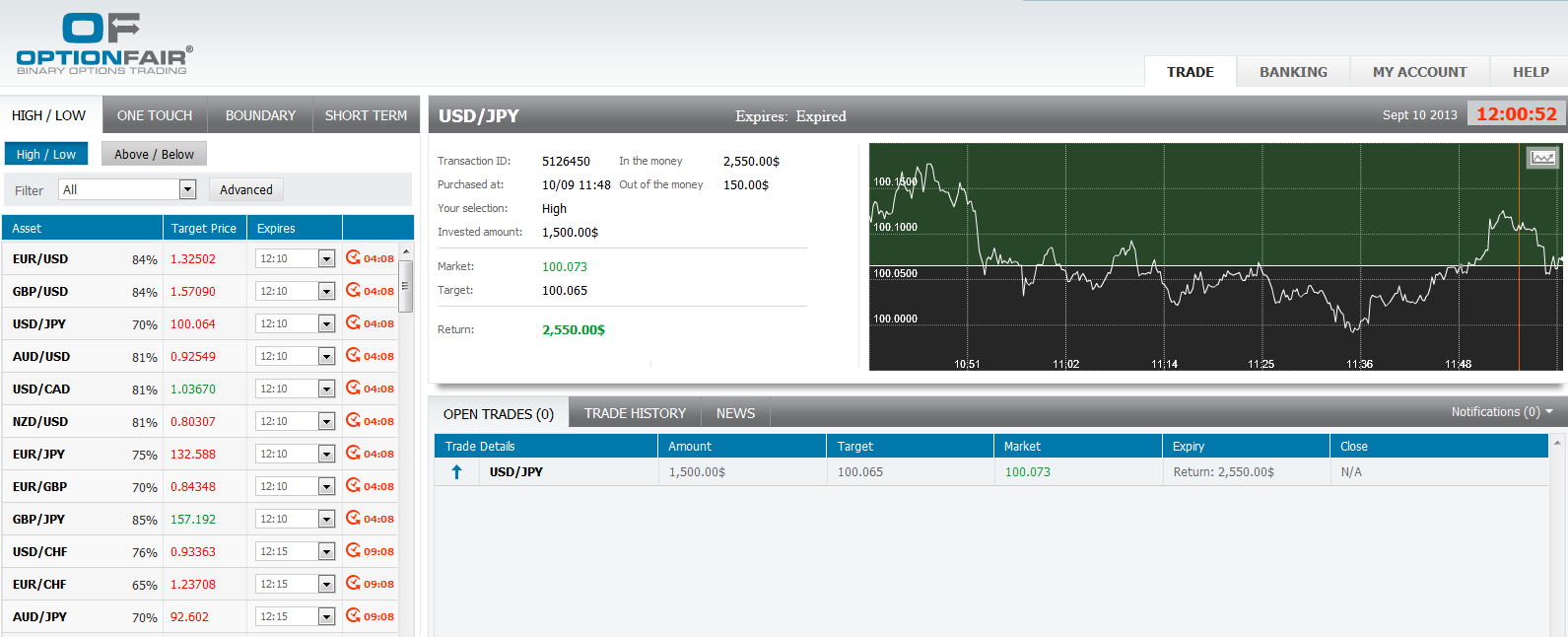
Task: Click the OptionFair logo
Action: (x=104, y=44)
